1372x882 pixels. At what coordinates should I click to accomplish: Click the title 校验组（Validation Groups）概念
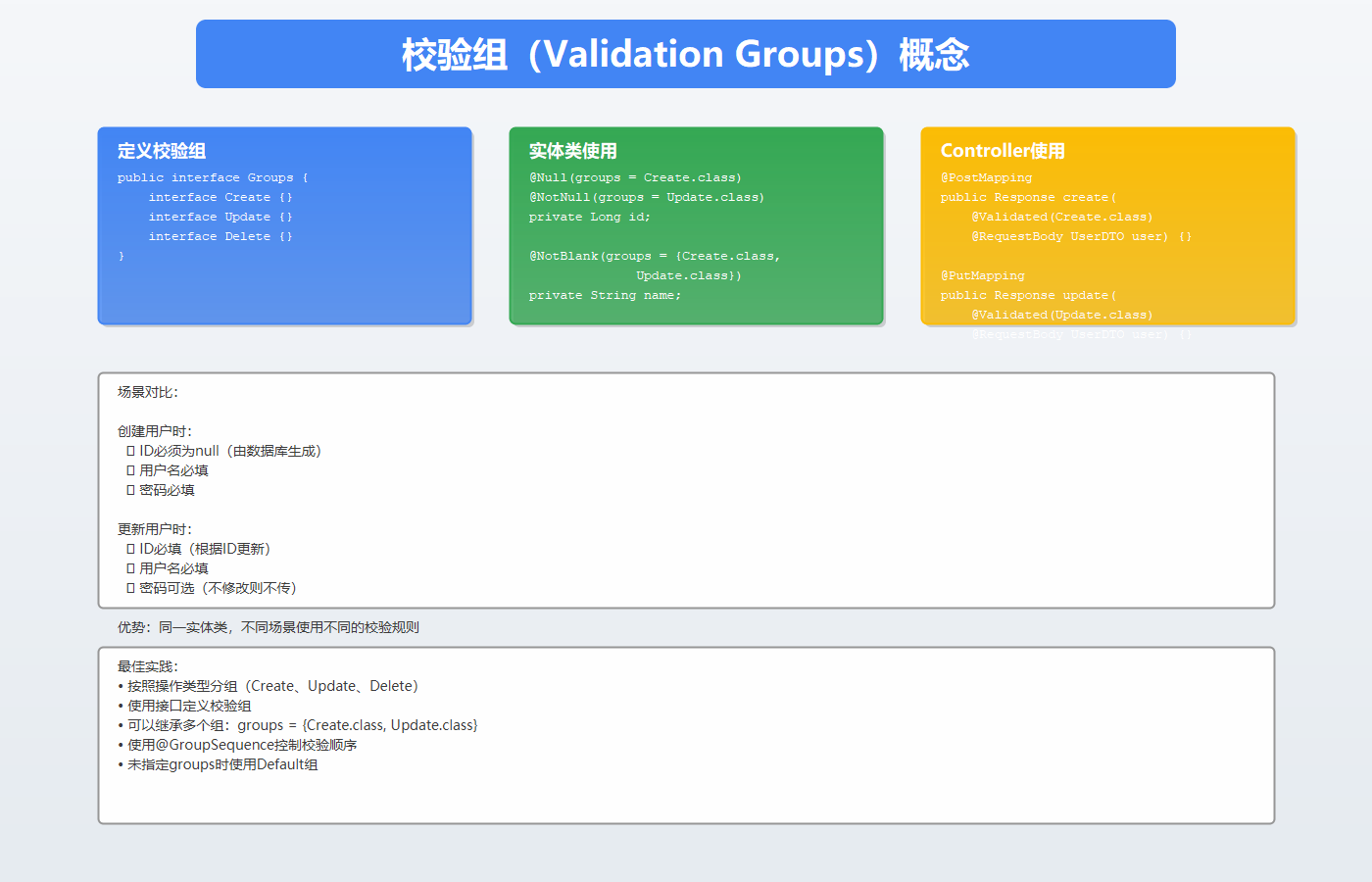(685, 54)
